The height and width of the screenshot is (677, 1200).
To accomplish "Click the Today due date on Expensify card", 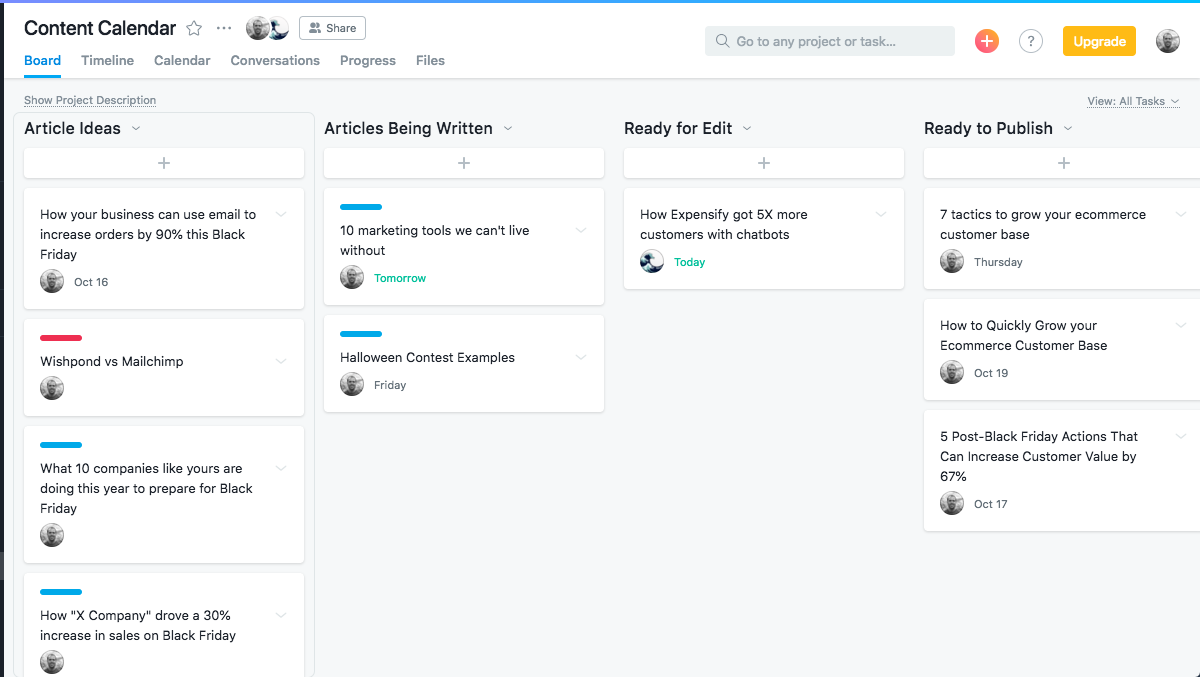I will (690, 262).
